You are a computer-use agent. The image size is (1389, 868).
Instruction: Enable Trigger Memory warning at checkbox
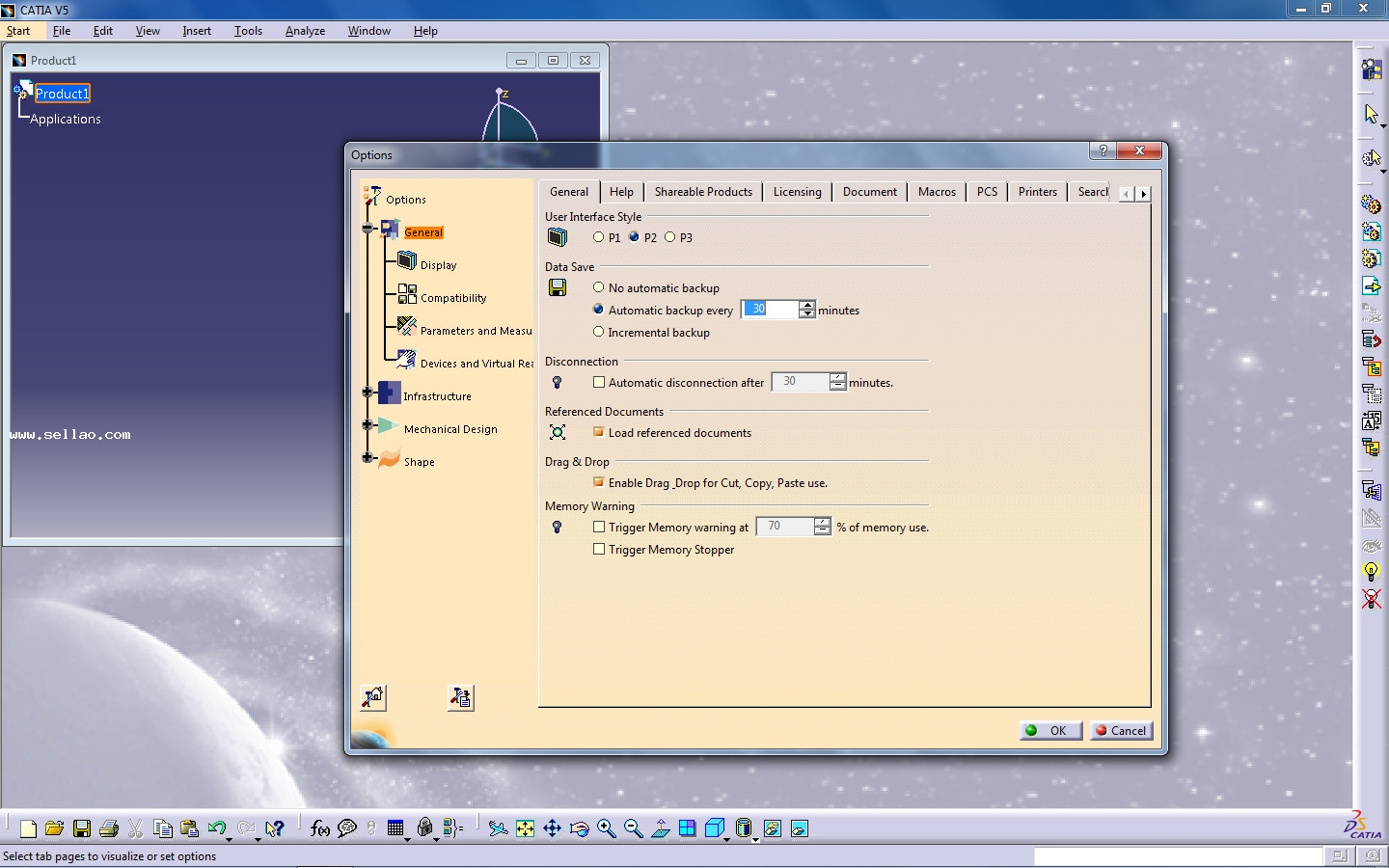click(599, 527)
